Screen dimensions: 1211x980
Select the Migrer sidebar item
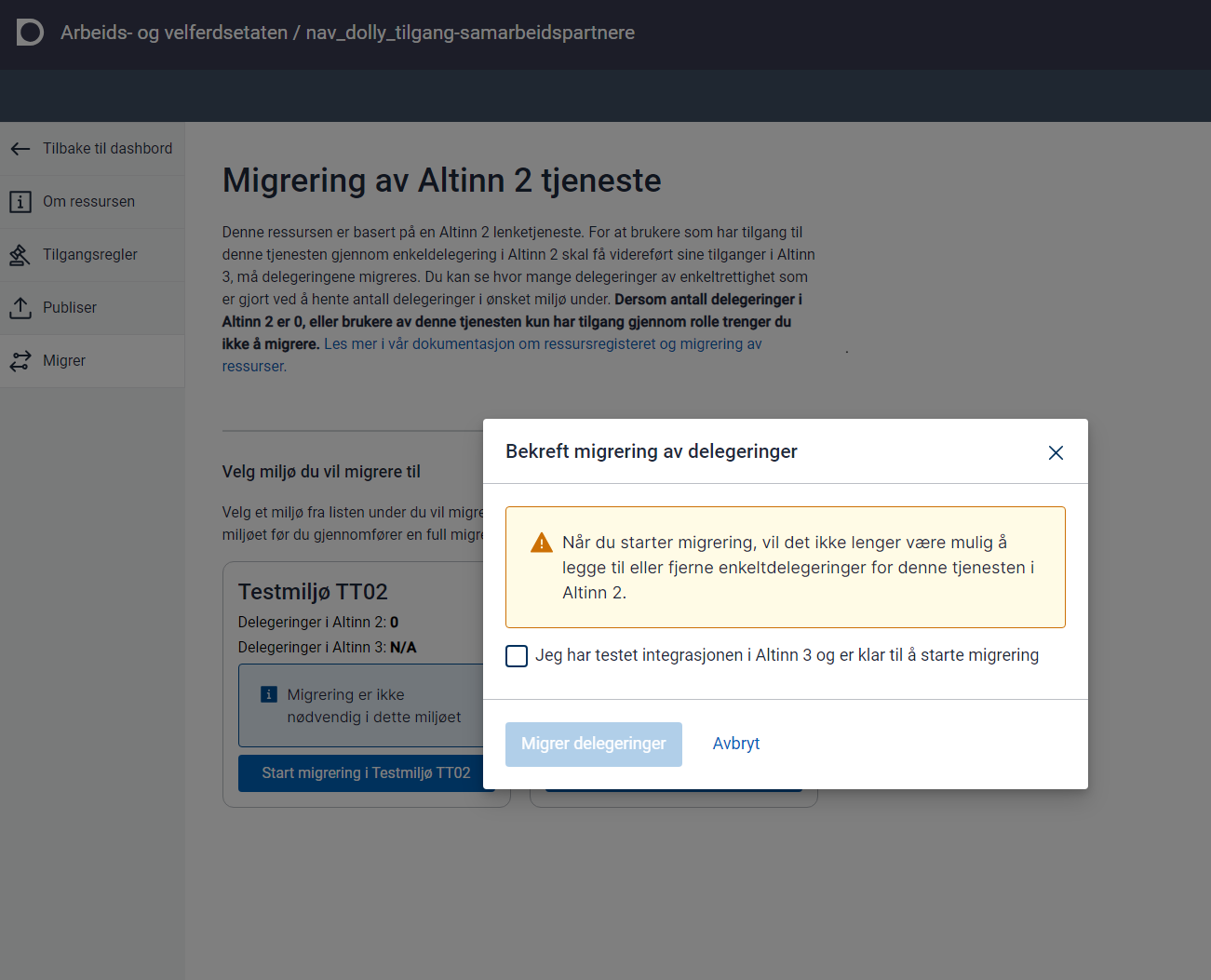click(x=64, y=361)
